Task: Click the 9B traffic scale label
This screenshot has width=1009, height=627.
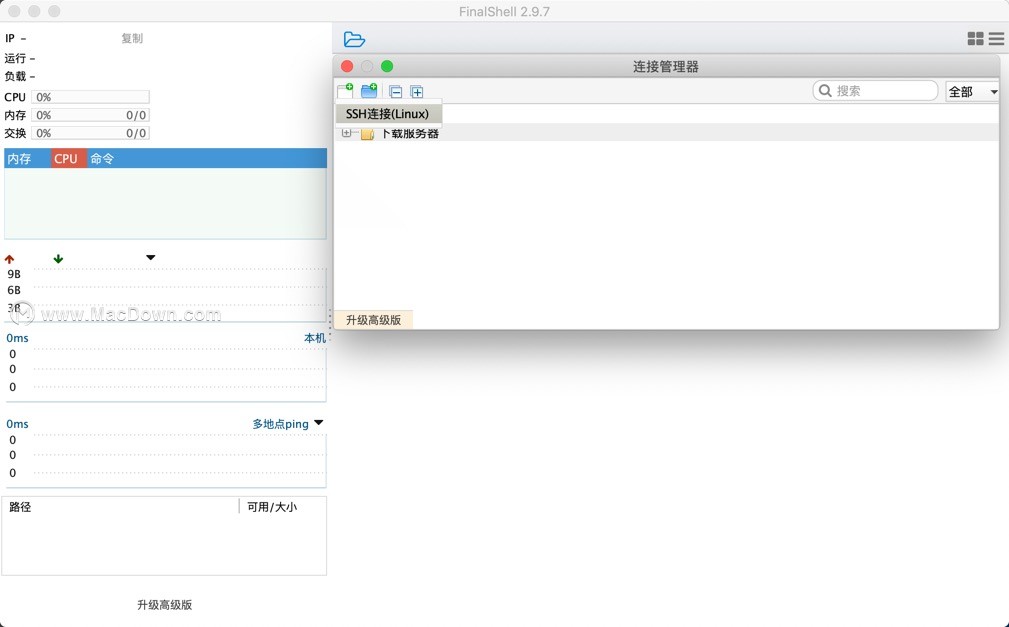Action: click(14, 274)
